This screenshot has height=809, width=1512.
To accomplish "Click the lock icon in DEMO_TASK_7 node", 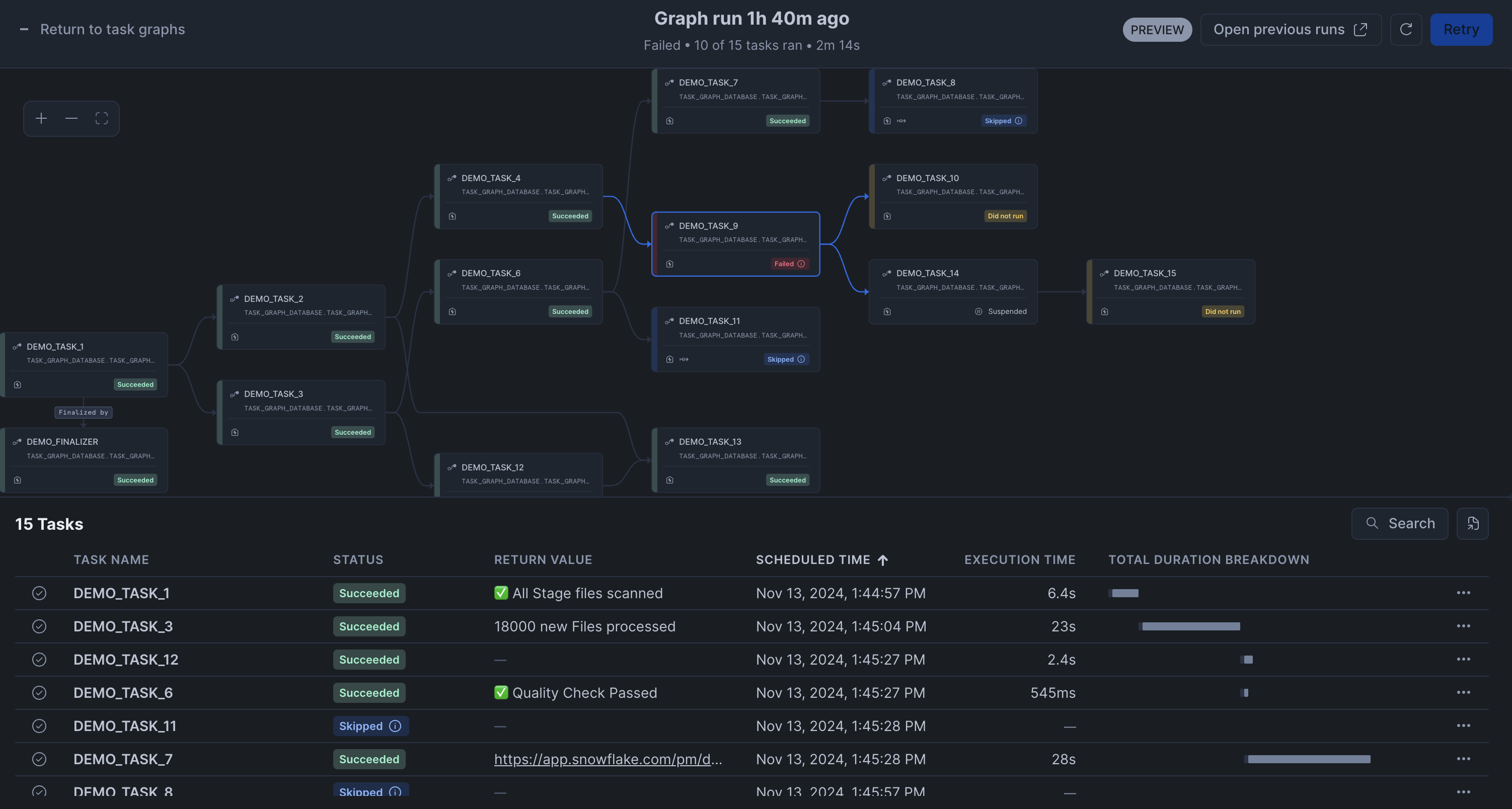I will (x=670, y=121).
